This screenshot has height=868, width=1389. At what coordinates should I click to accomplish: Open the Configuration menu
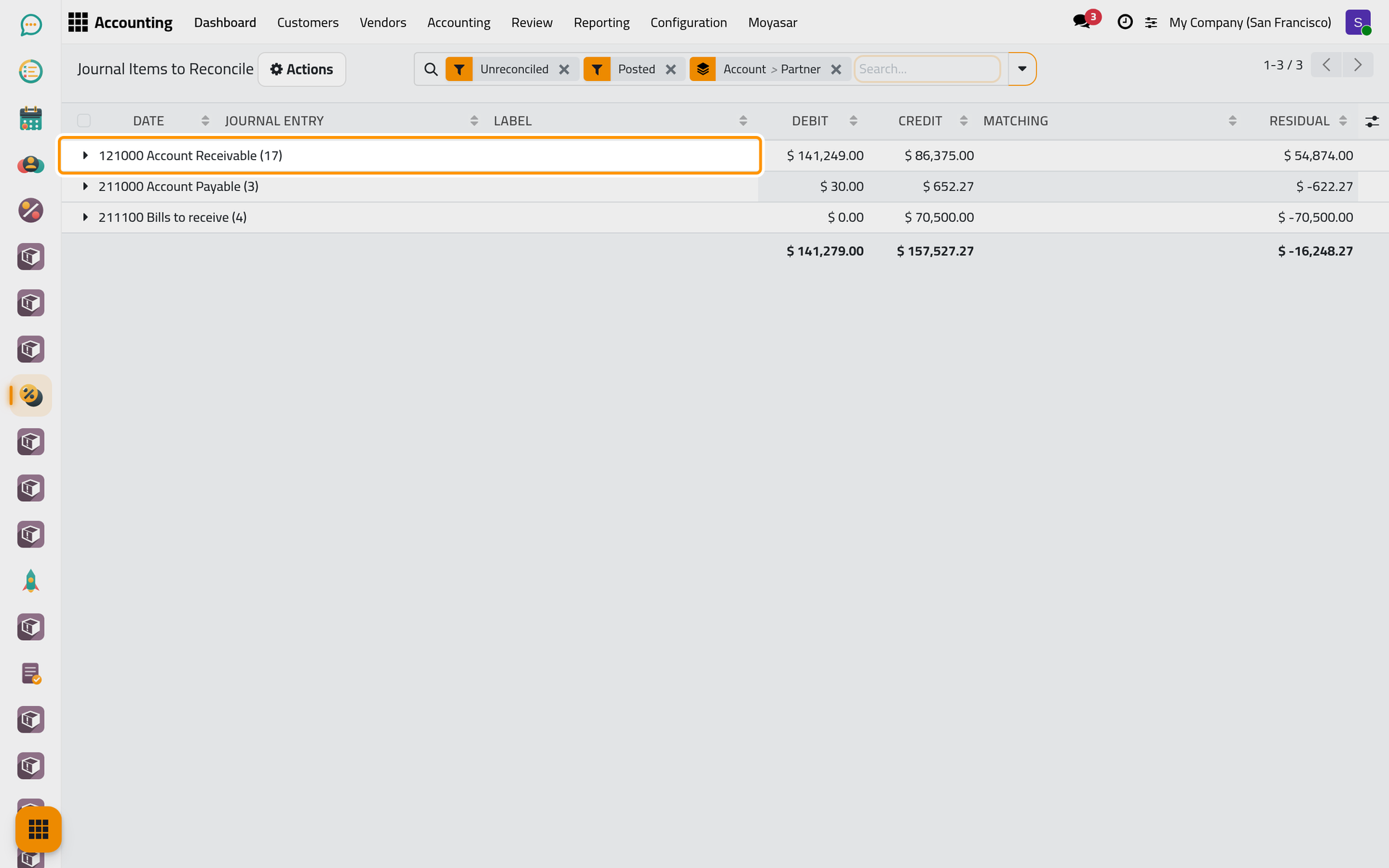coord(688,22)
